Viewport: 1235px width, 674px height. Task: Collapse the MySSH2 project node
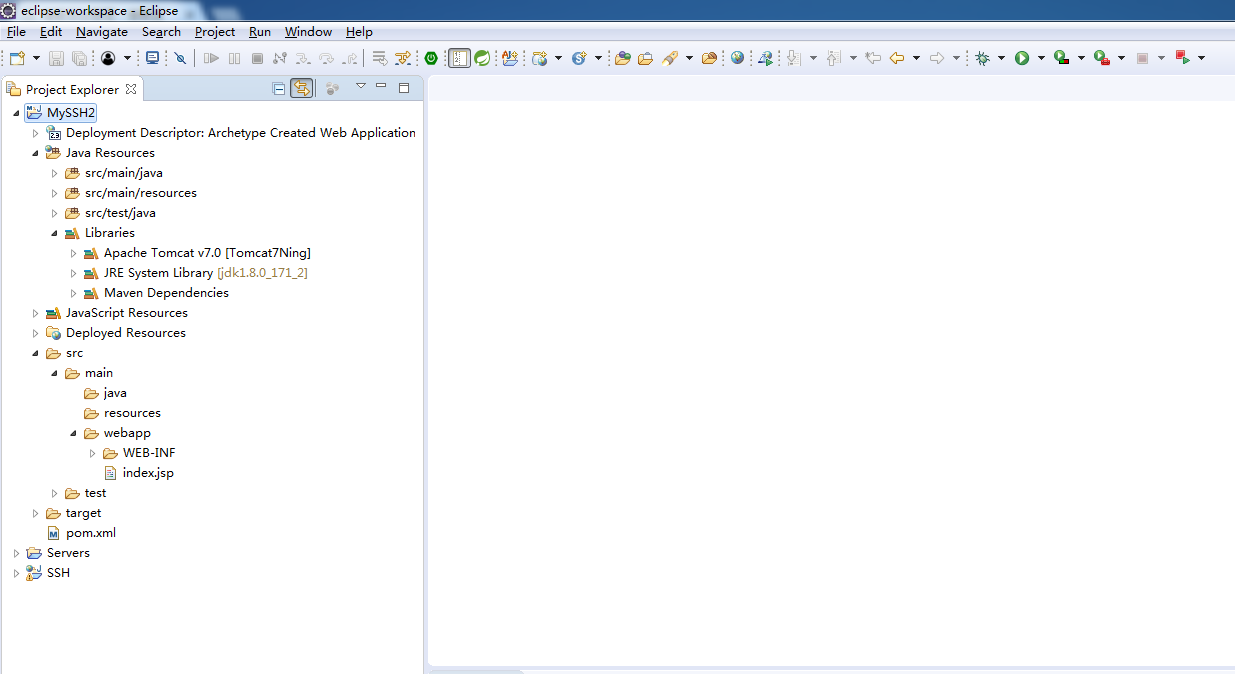pyautogui.click(x=16, y=113)
